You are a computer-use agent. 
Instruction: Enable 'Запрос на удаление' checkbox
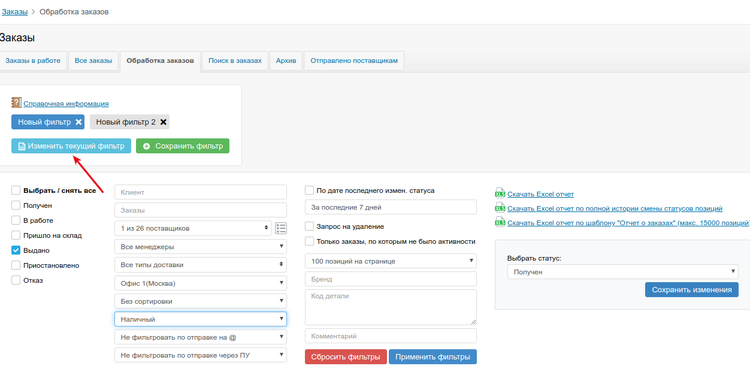[x=309, y=226]
